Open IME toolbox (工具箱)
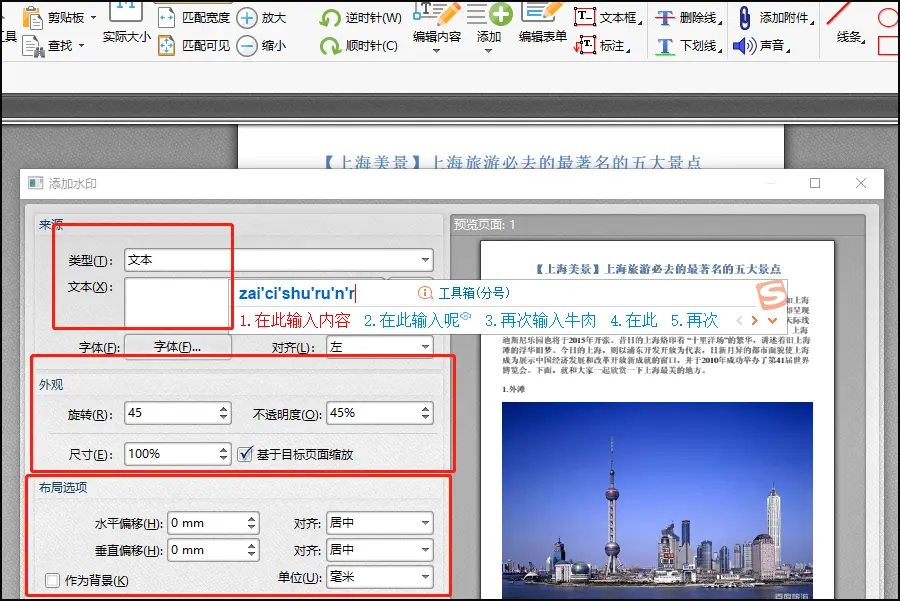 click(x=464, y=293)
